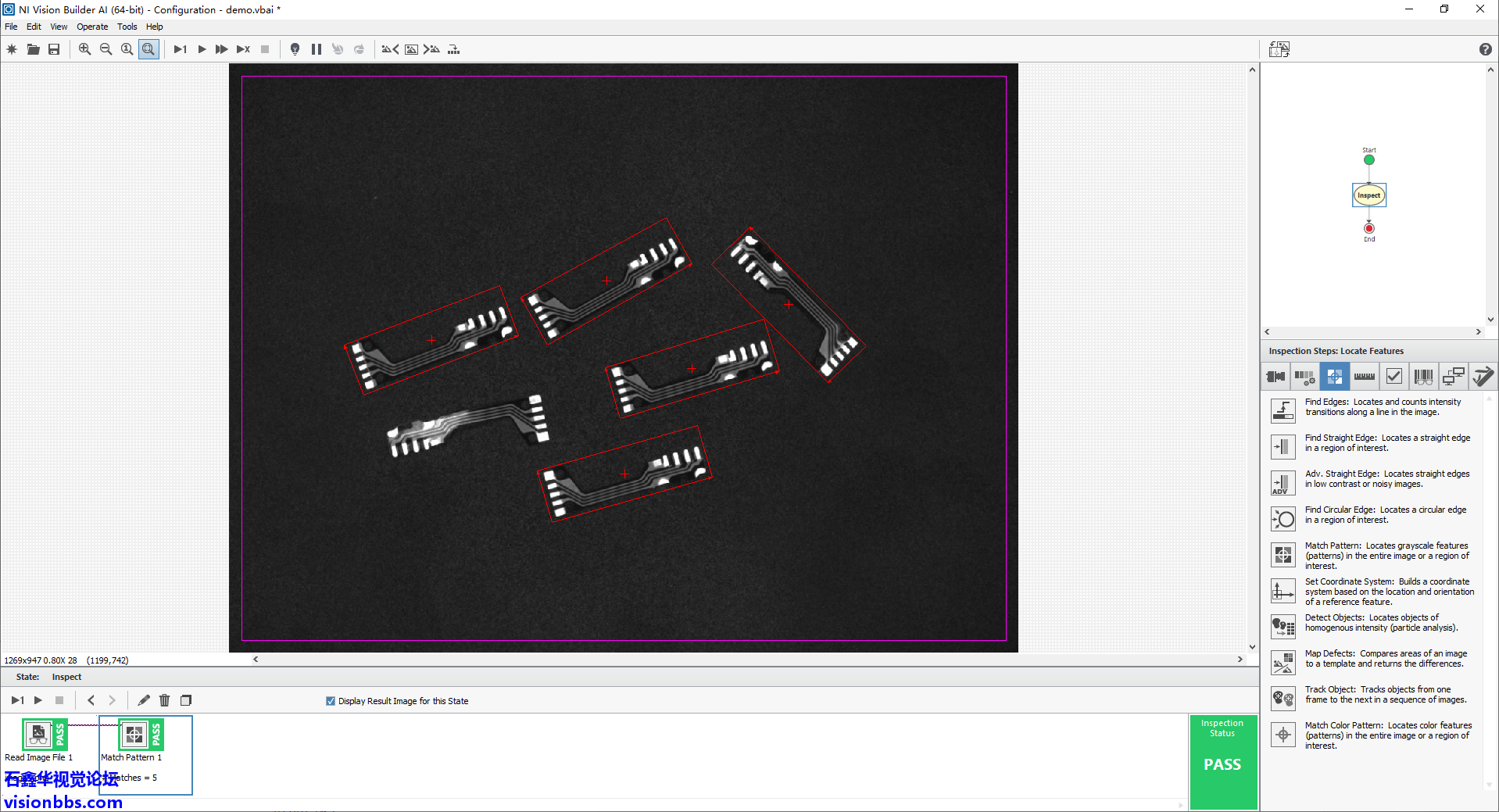Run inspection once from the top toolbar
This screenshot has width=1499, height=812.
point(180,49)
